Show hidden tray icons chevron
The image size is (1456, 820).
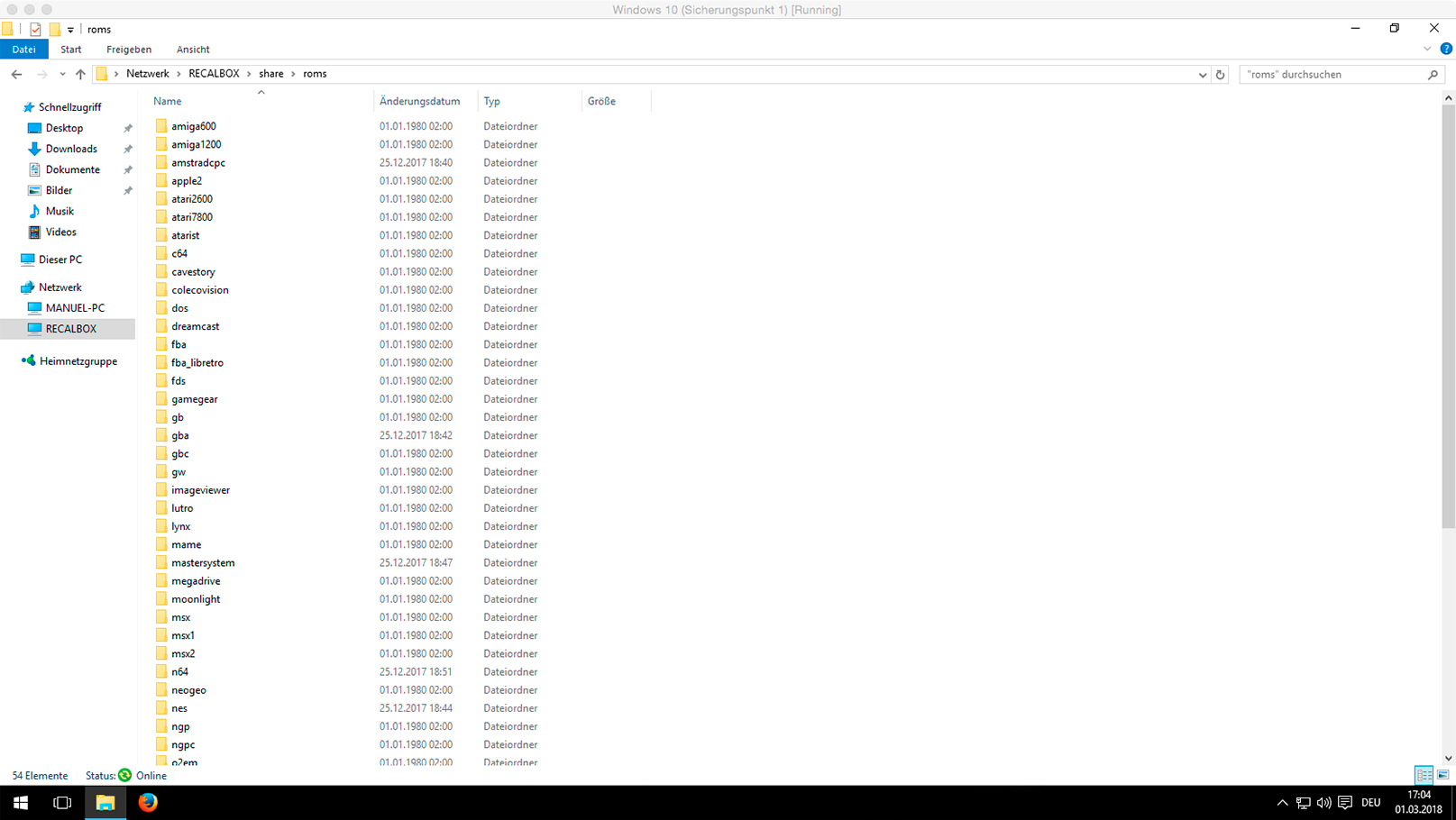[x=1282, y=803]
